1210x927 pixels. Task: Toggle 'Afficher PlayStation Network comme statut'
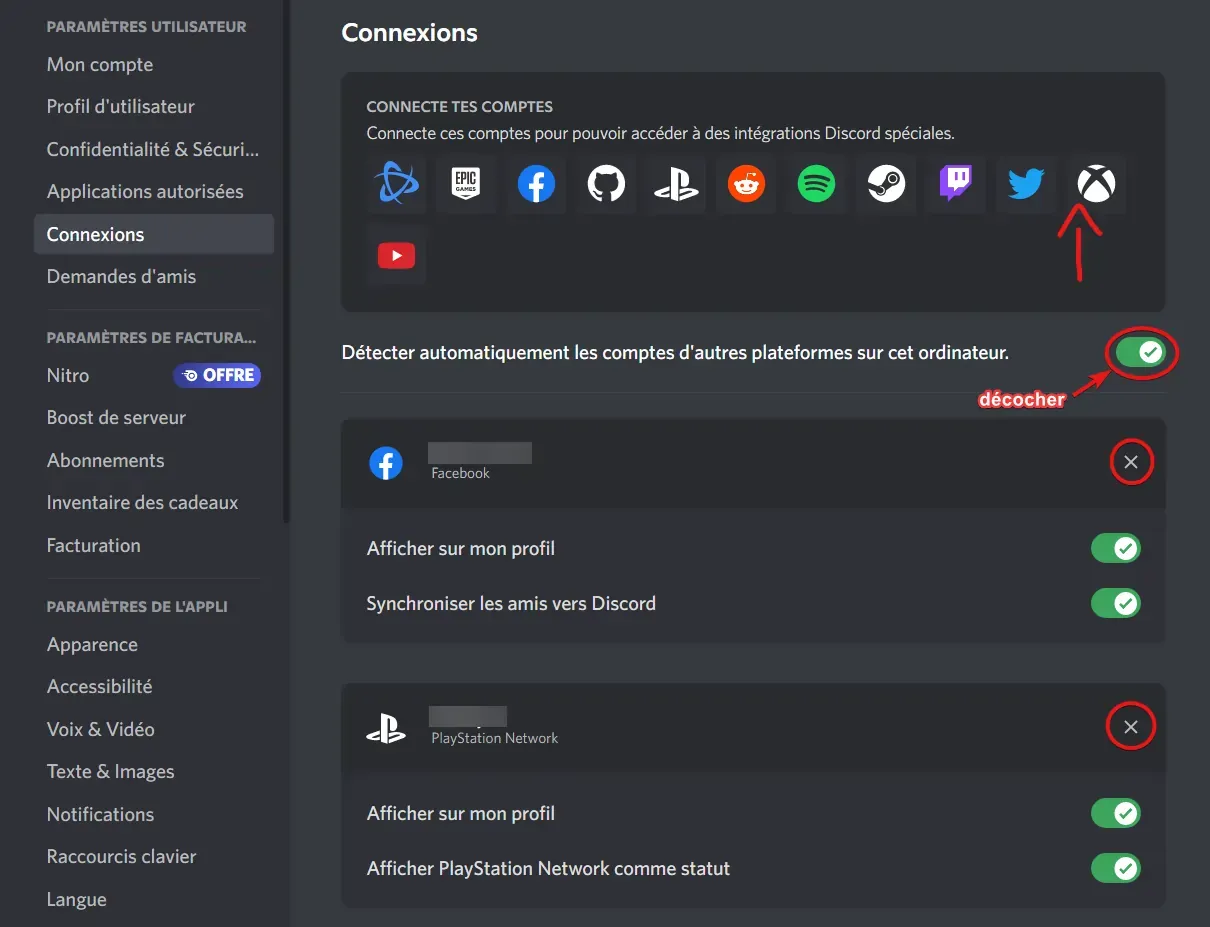[x=1115, y=868]
